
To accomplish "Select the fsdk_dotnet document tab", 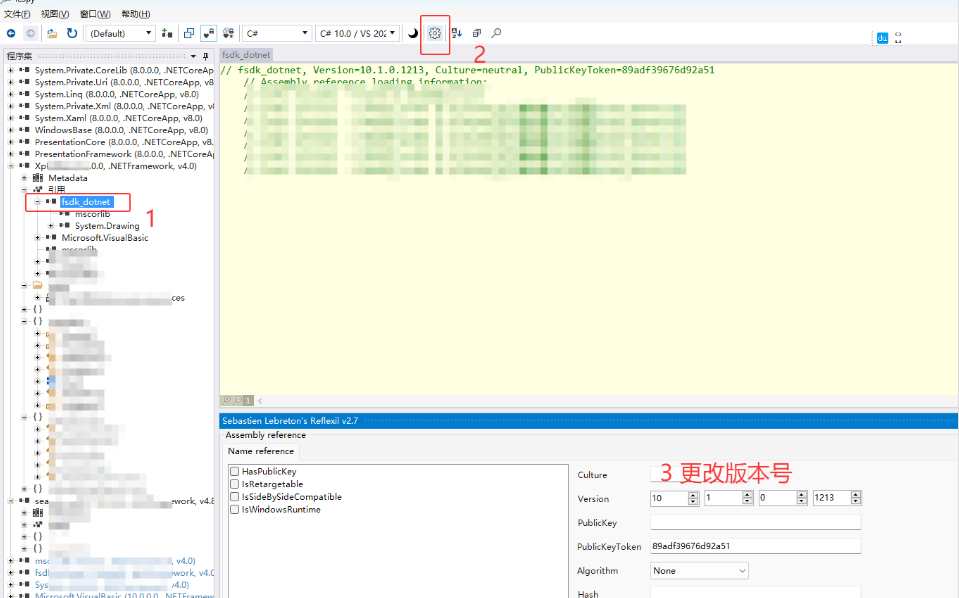I will 246,55.
